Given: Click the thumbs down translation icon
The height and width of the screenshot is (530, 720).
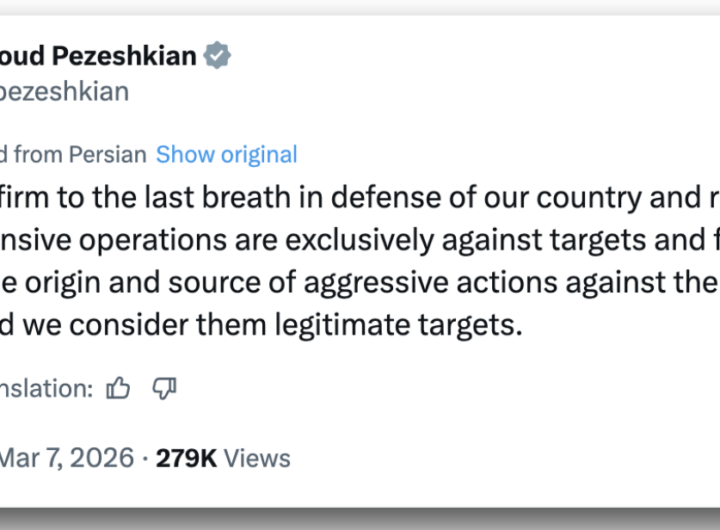Looking at the screenshot, I should coord(164,388).
